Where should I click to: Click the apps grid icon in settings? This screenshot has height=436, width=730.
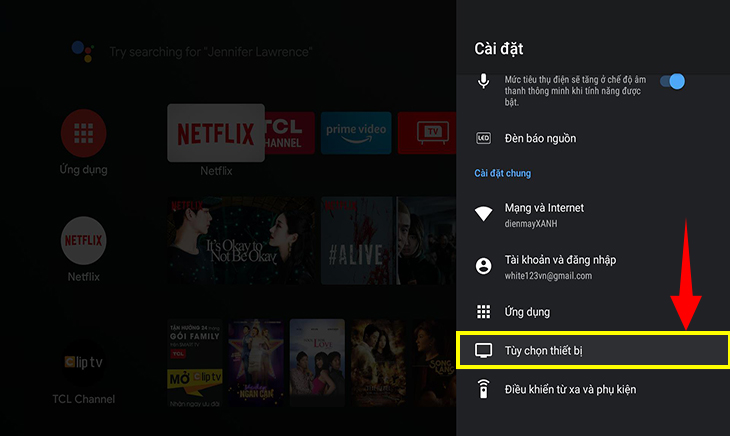483,312
